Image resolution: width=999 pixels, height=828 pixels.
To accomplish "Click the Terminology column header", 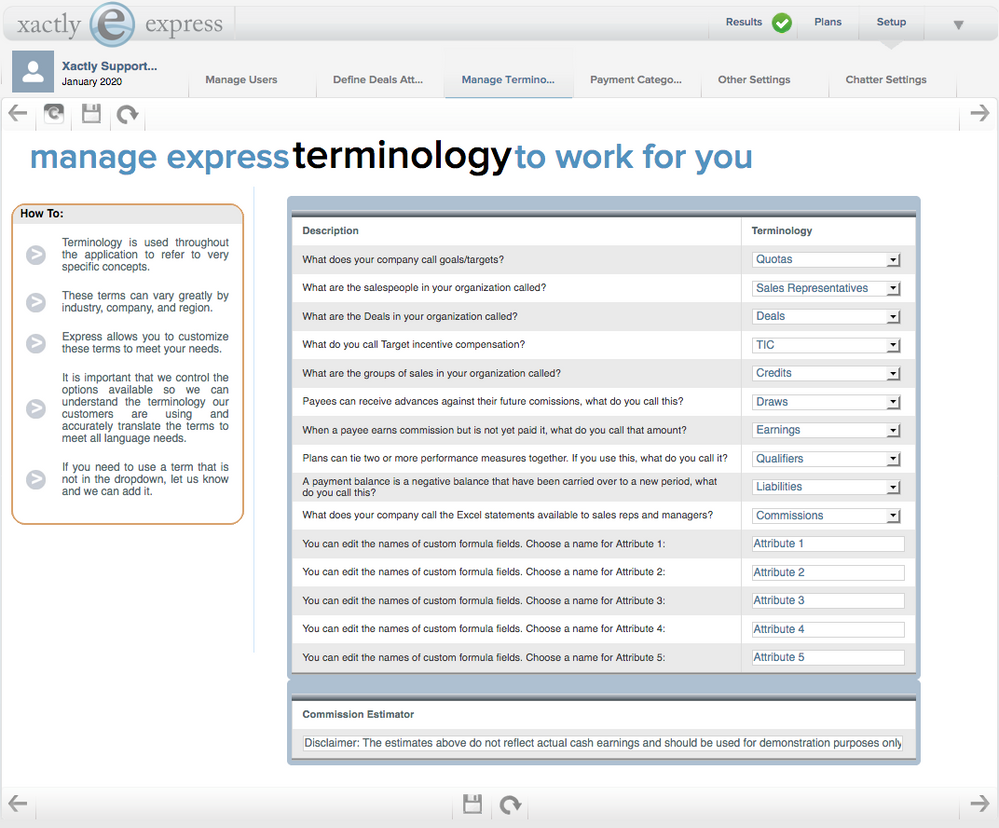I will [782, 231].
